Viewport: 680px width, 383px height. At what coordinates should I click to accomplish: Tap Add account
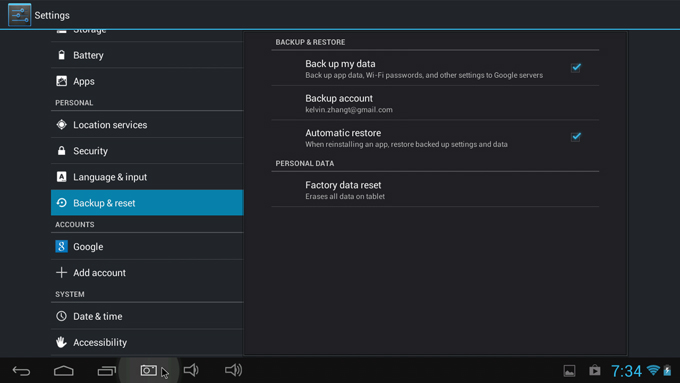click(147, 272)
